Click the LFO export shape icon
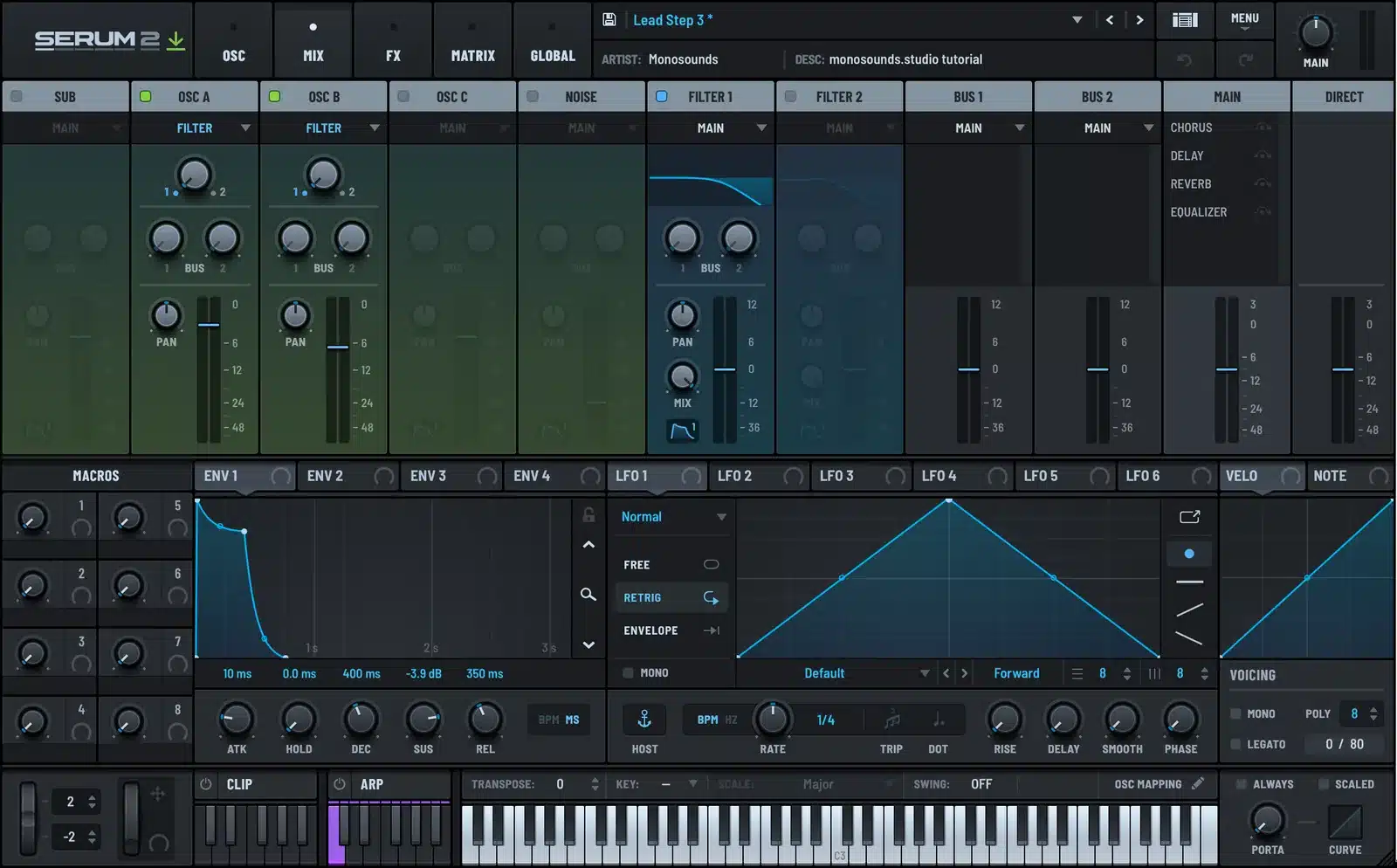 click(x=1189, y=517)
